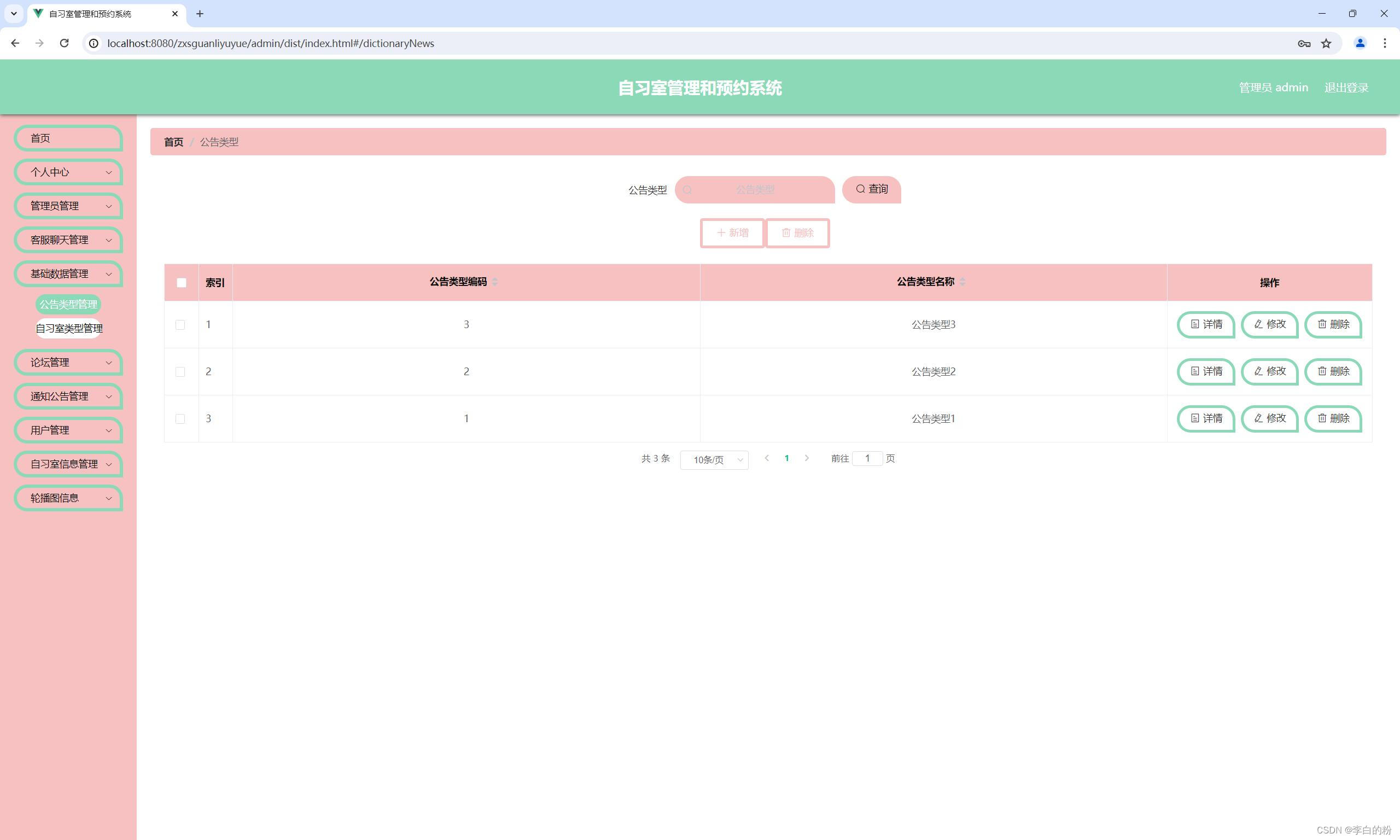Screen dimensions: 1400x840
Task: Click the search magnifier 查询 button
Action: (x=871, y=189)
